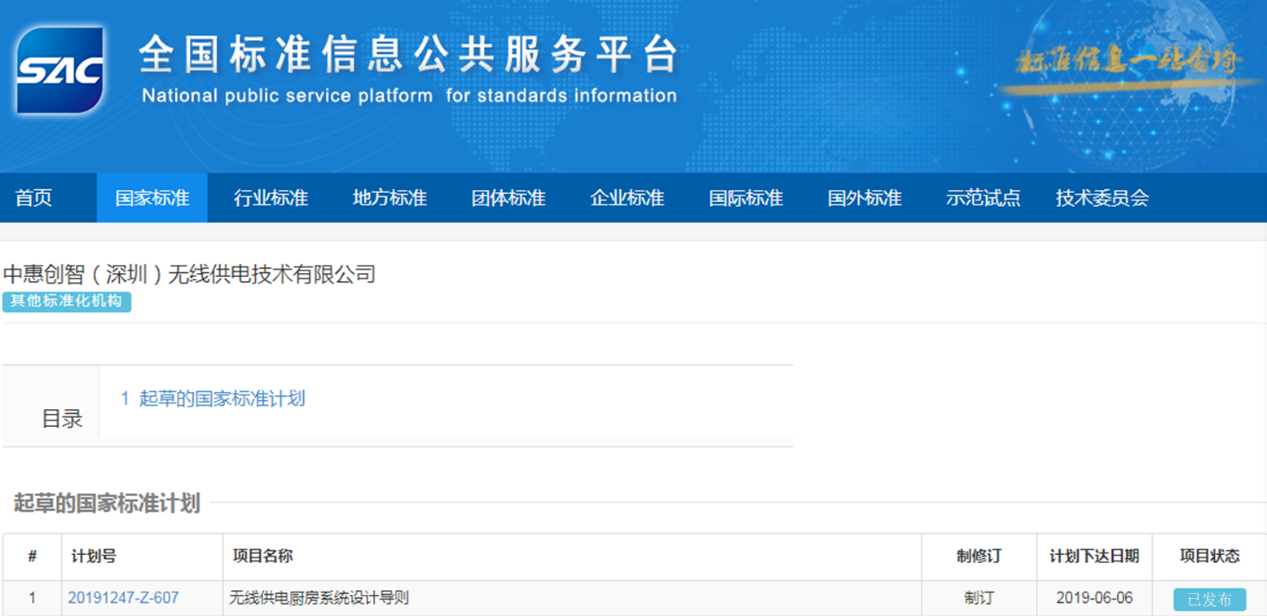Go to 首页 home tab
Image resolution: width=1267 pixels, height=616 pixels.
click(33, 198)
